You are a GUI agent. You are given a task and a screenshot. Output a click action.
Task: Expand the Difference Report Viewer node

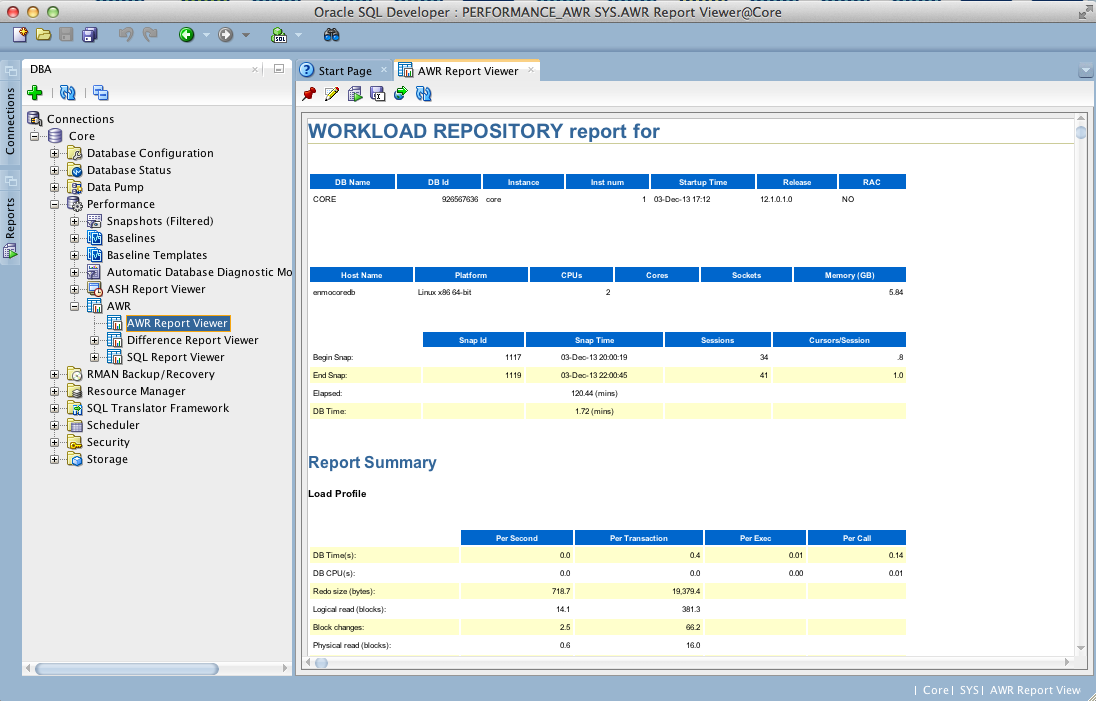point(94,340)
